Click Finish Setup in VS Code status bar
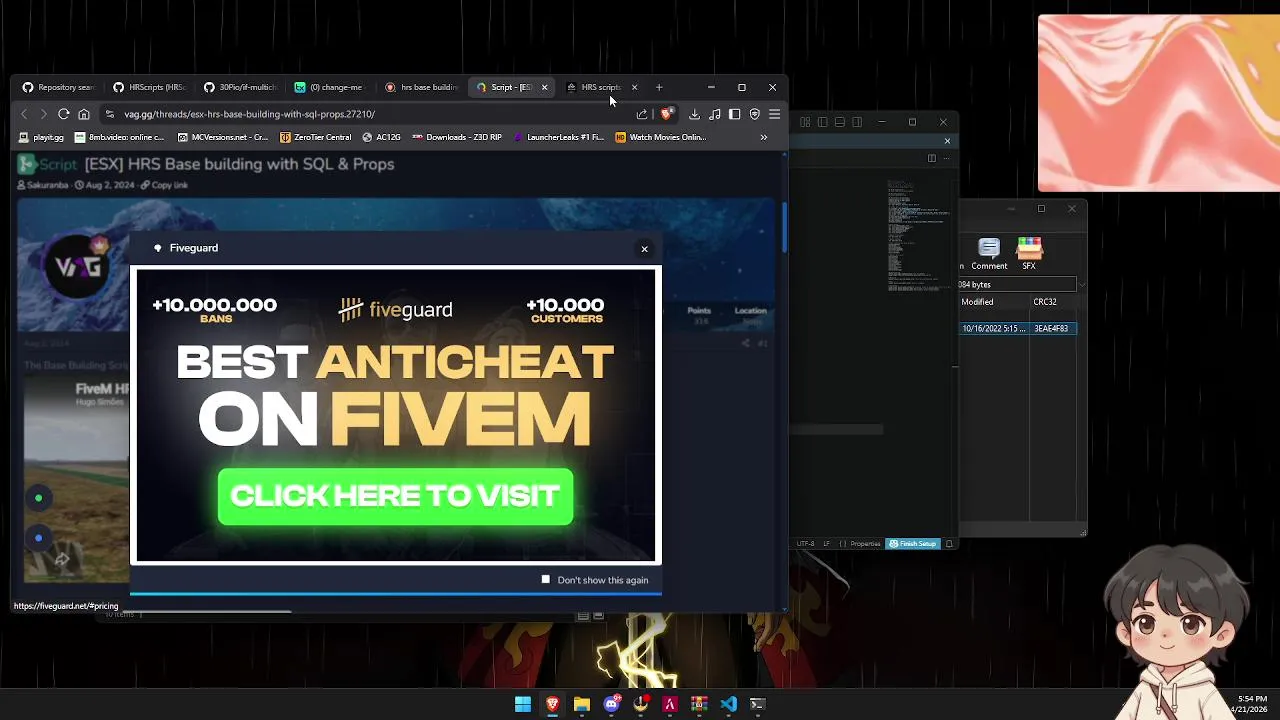Image resolution: width=1280 pixels, height=720 pixels. [913, 544]
